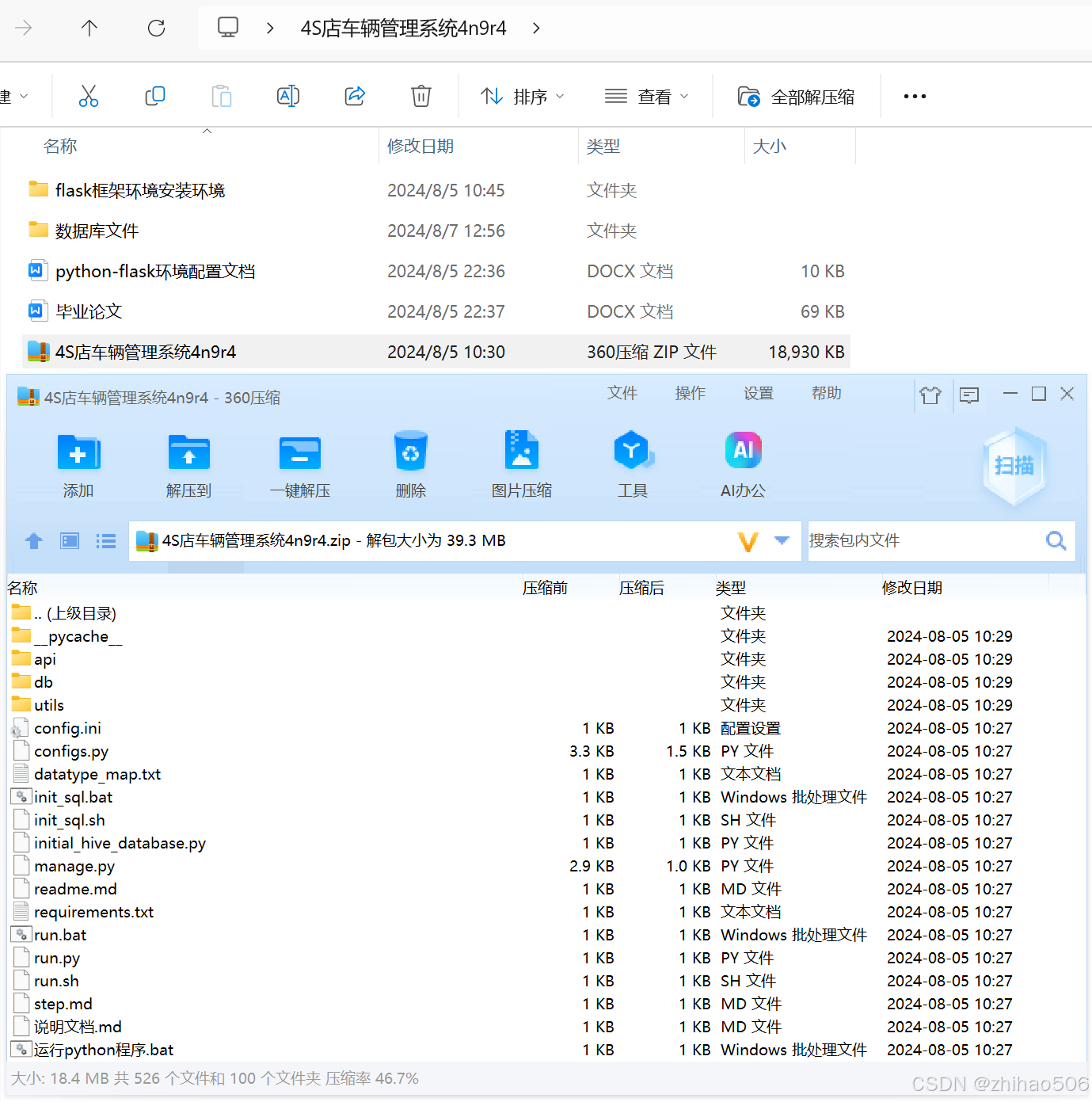
Task: Open the AI办公 feature
Action: [742, 464]
